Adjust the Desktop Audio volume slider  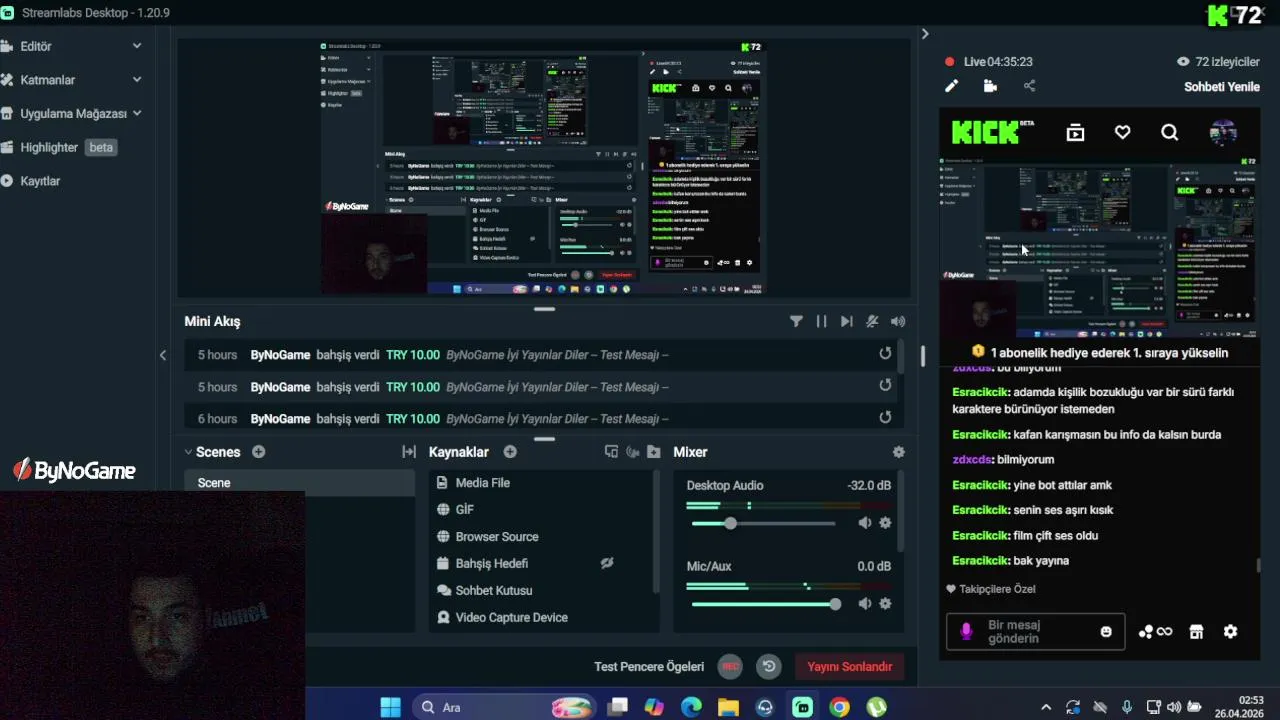coord(763,523)
